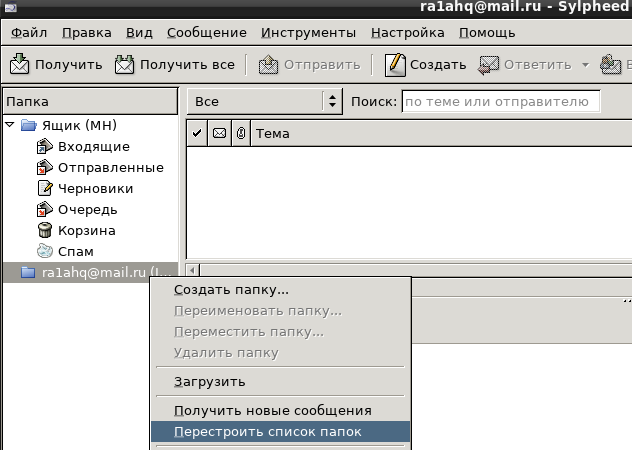Select the Спам folder name
The image size is (632, 450).
(x=76, y=252)
